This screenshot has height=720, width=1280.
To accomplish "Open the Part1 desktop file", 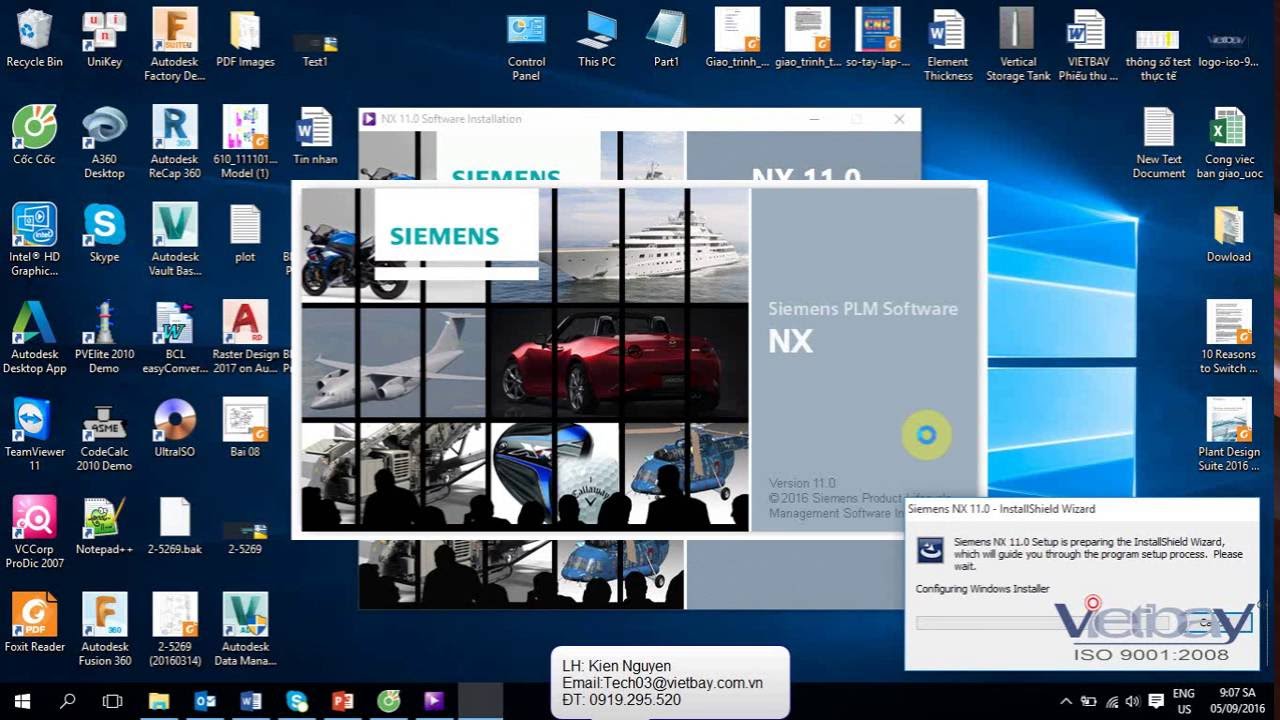I will 666,38.
